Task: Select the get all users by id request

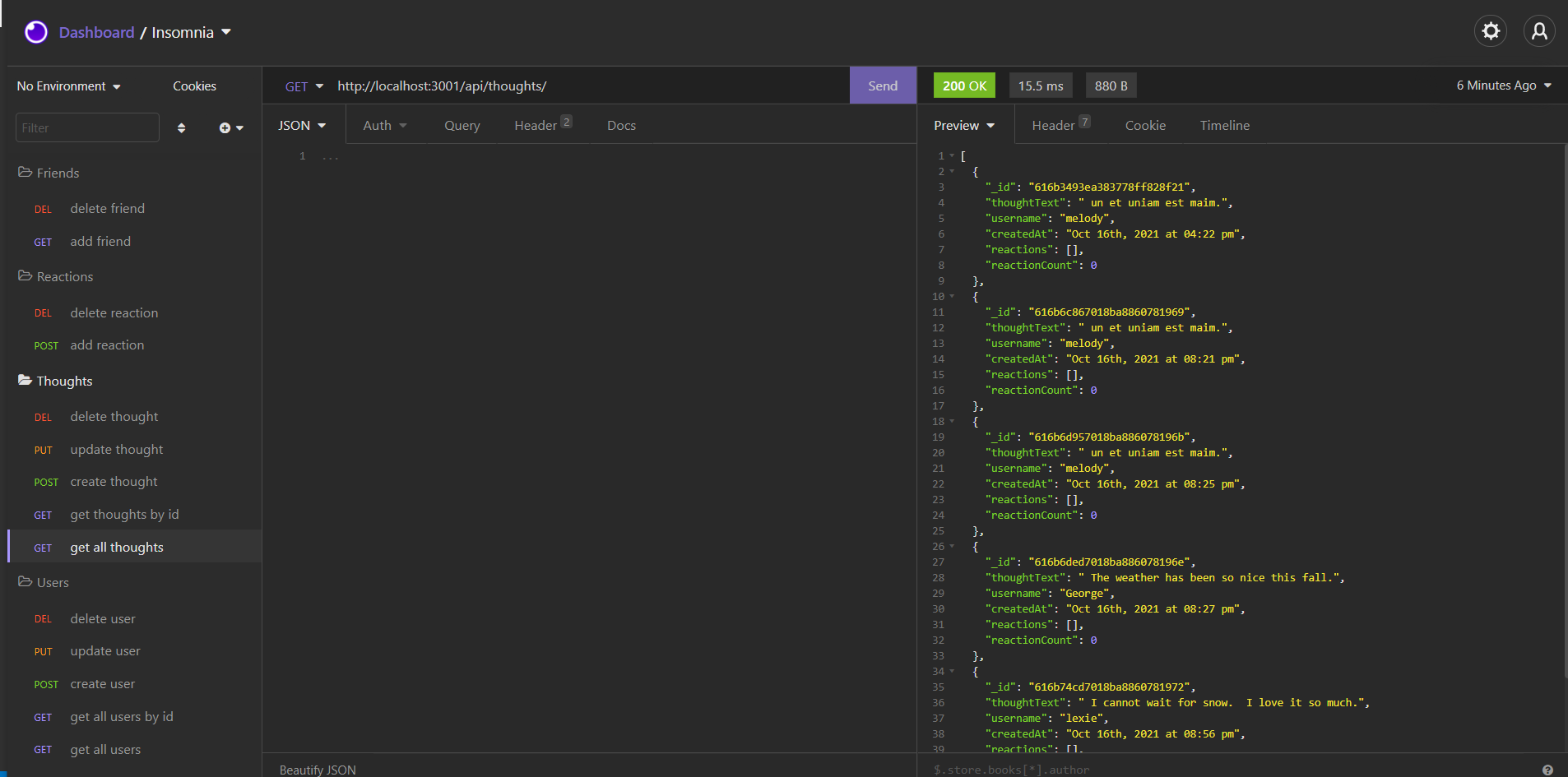Action: (134, 717)
